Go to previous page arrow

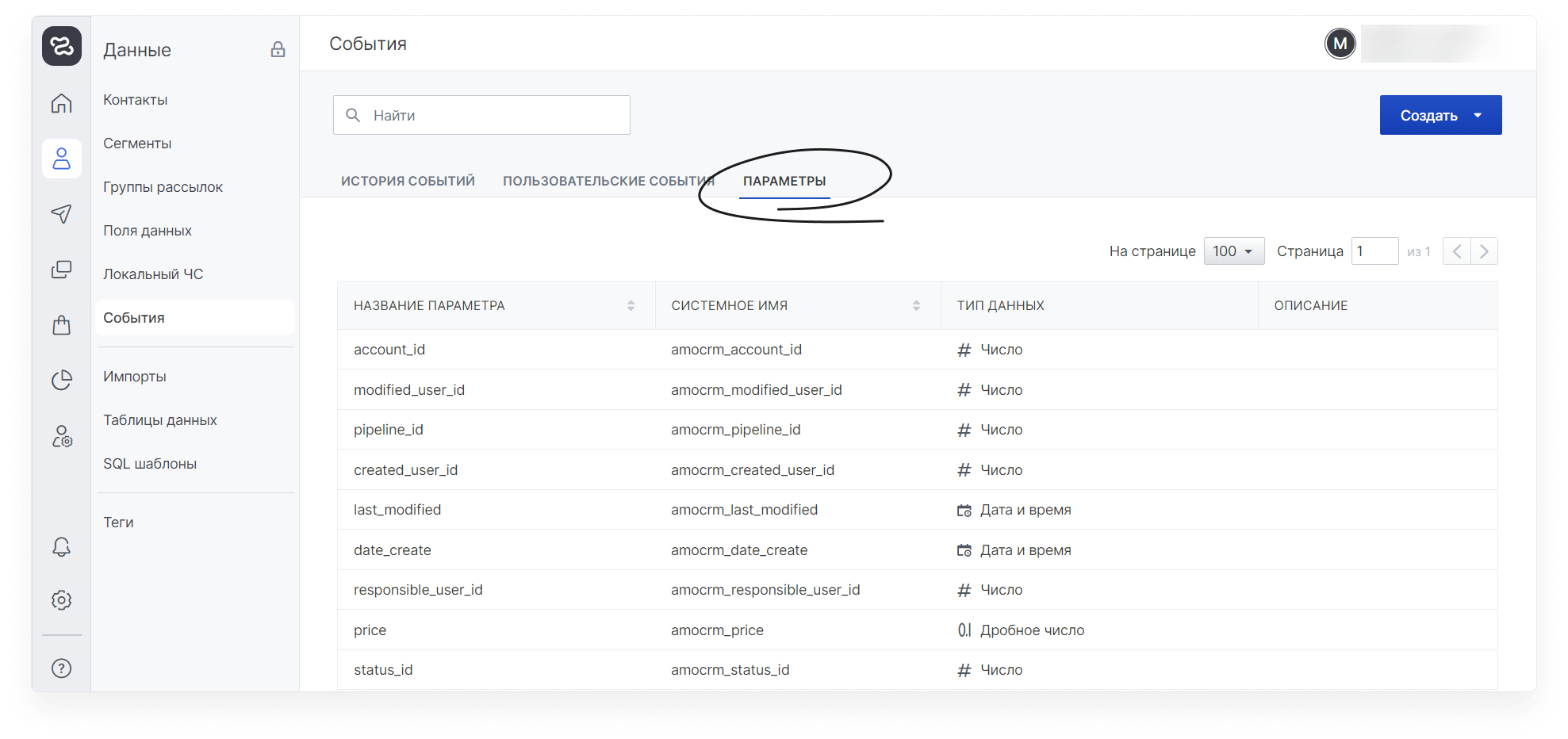[1457, 251]
